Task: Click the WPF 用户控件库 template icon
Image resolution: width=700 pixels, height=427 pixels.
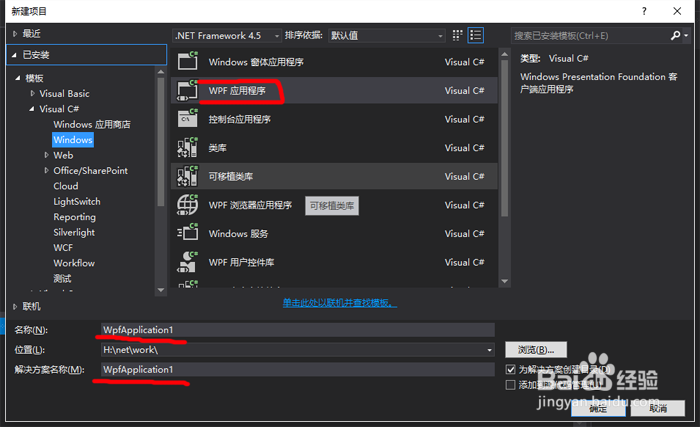Action: [188, 262]
